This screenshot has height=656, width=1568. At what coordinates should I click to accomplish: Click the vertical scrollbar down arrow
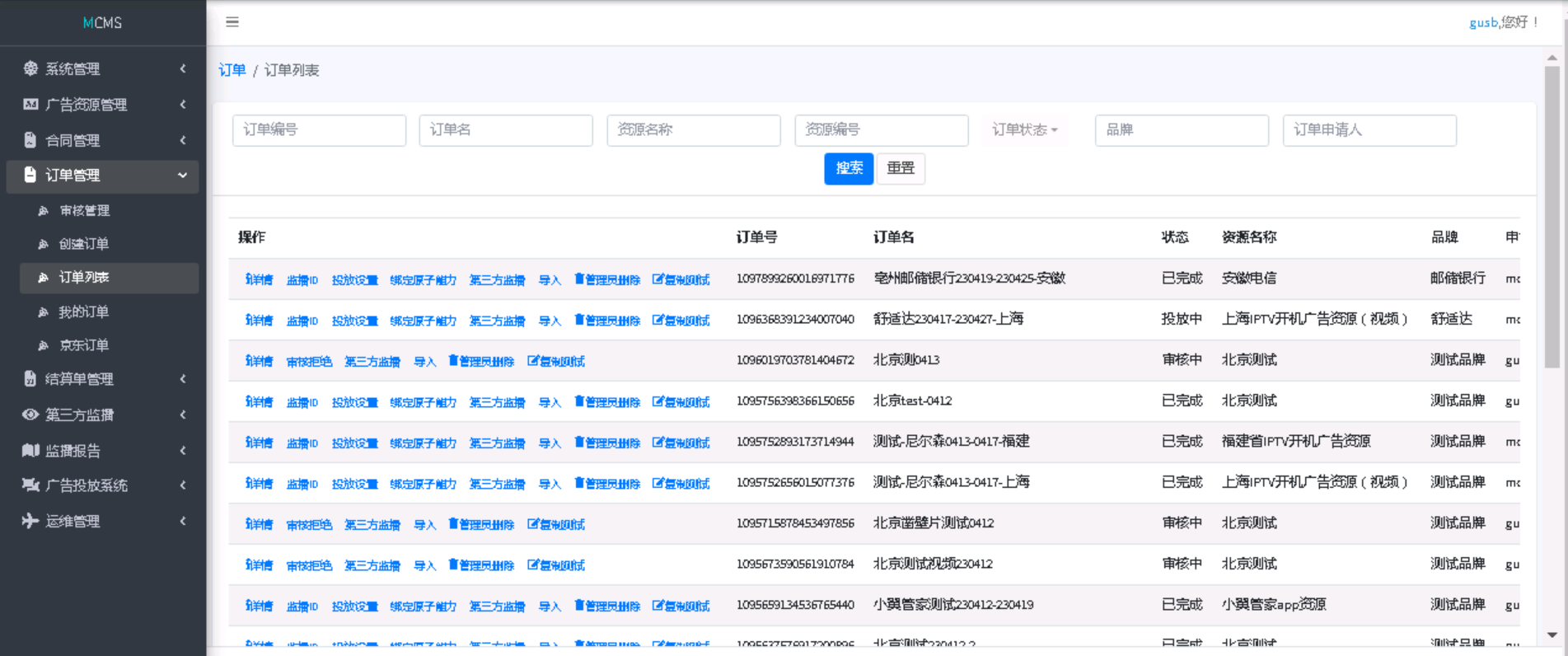click(x=1552, y=635)
